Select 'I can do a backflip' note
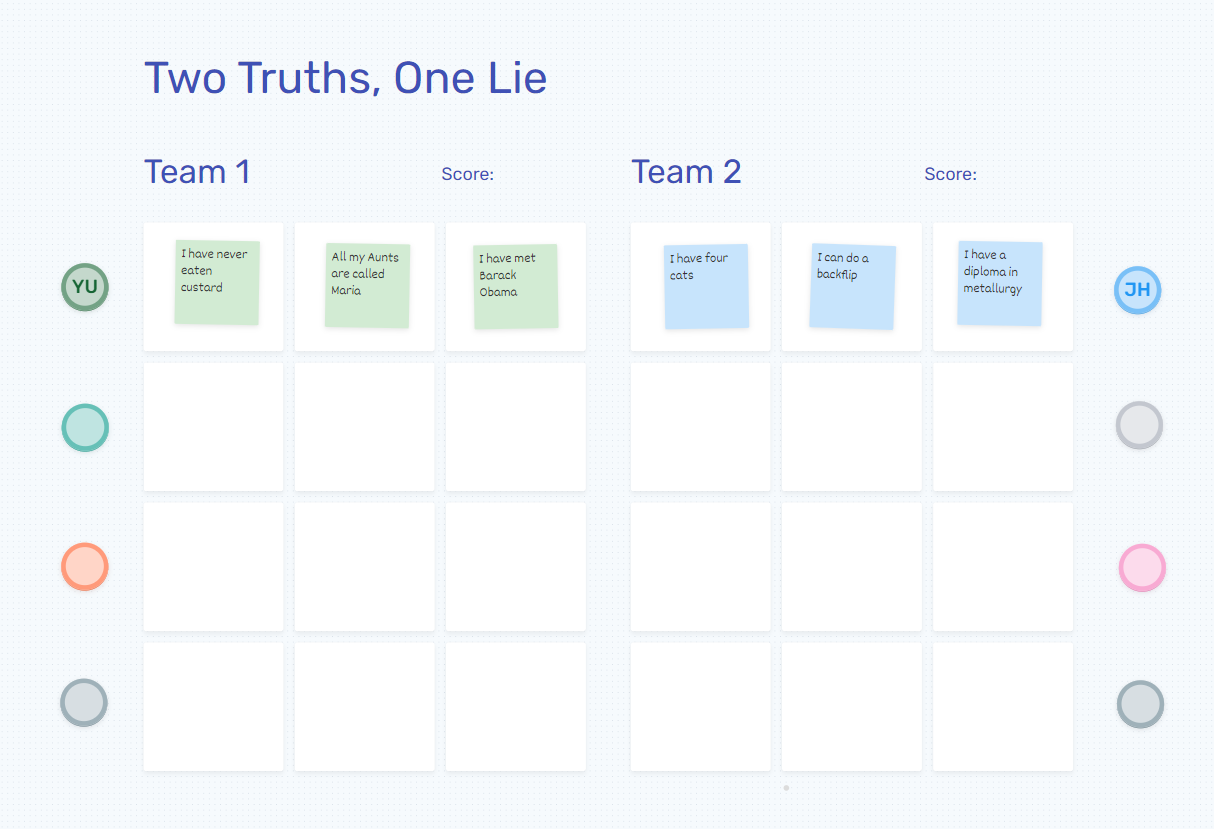 [x=853, y=287]
